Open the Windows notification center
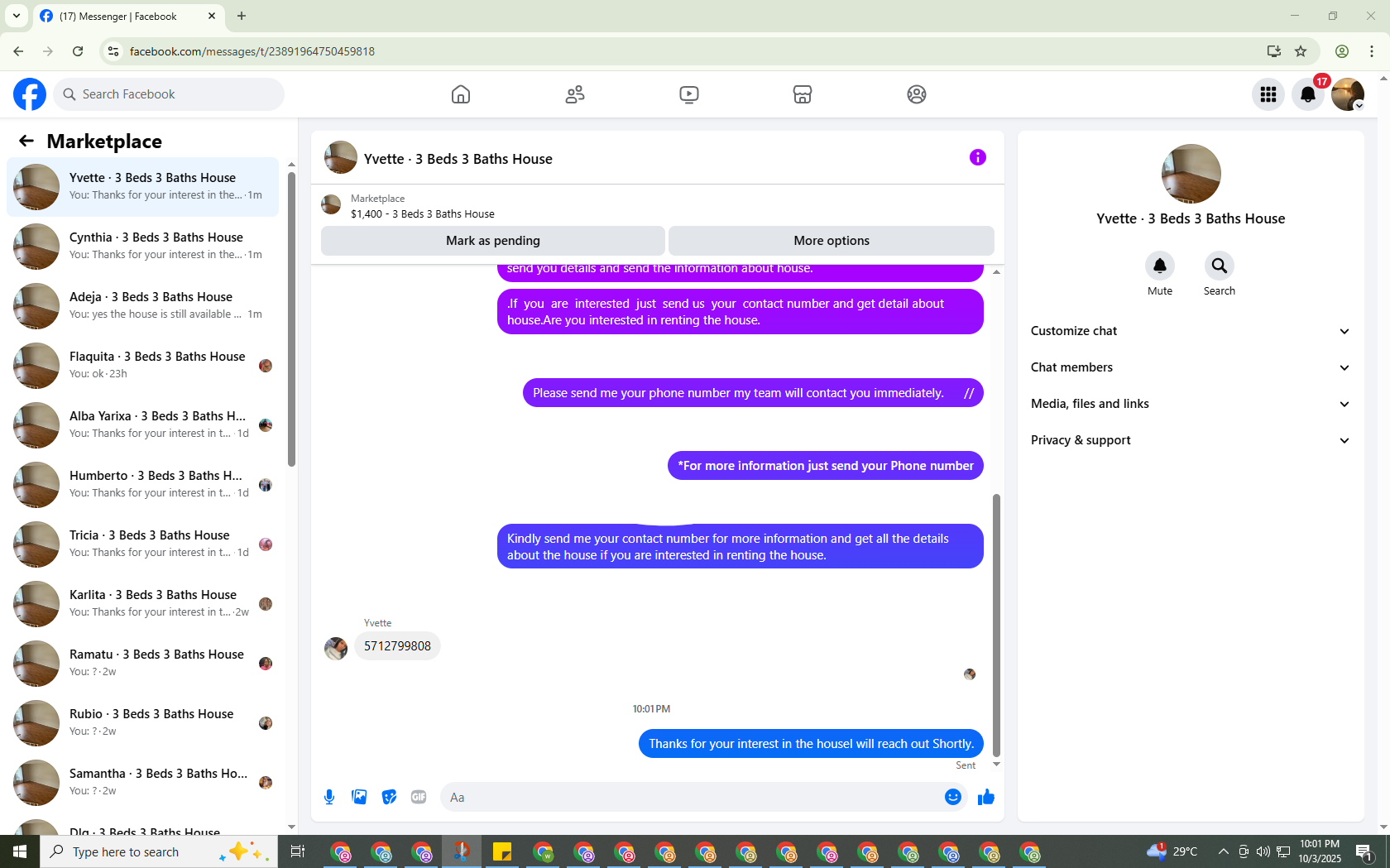 (1364, 851)
